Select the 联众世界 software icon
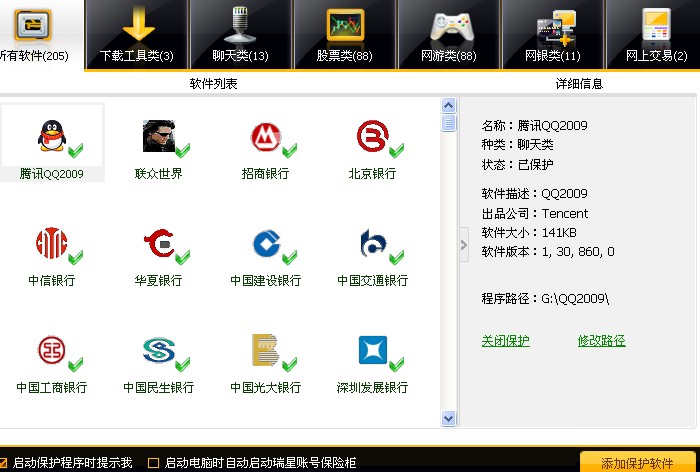Viewport: 700px width, 472px height. pyautogui.click(x=158, y=136)
